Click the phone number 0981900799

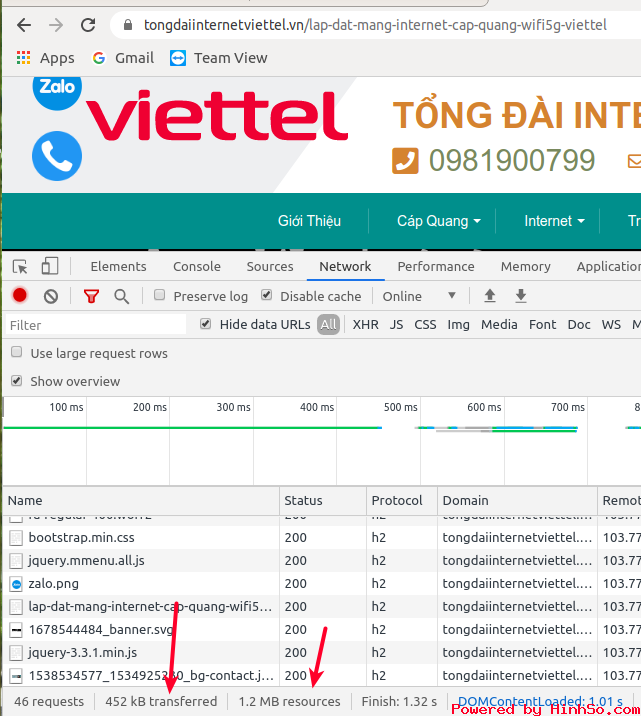coord(512,161)
